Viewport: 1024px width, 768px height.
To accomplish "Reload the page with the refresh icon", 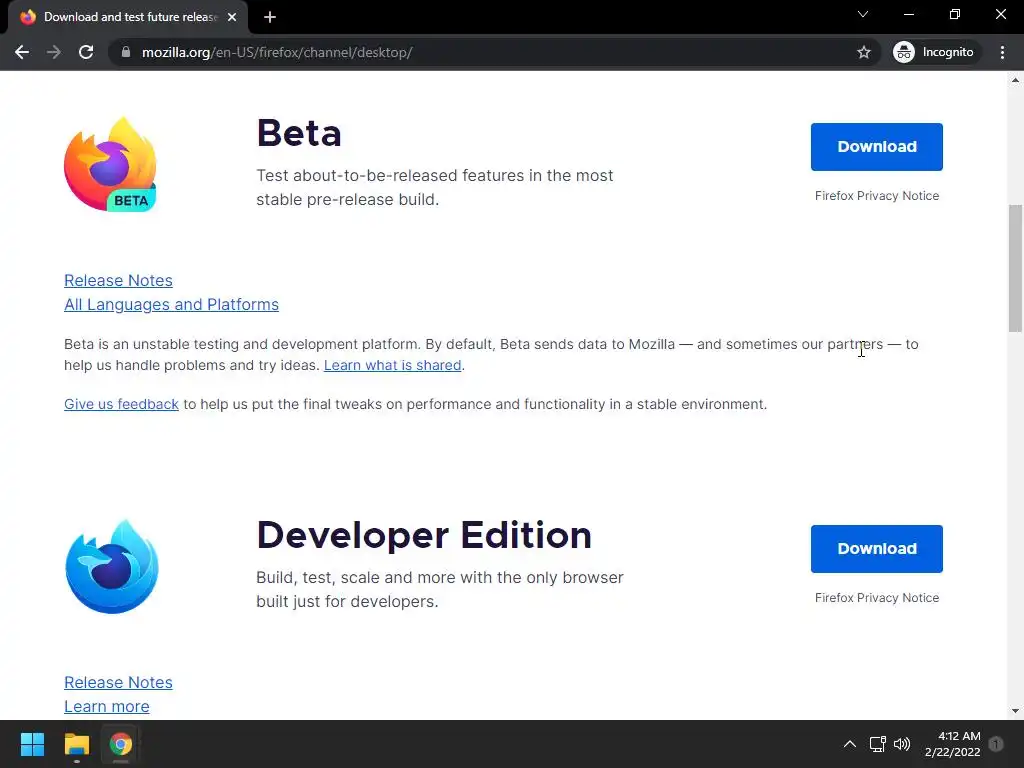I will [86, 52].
